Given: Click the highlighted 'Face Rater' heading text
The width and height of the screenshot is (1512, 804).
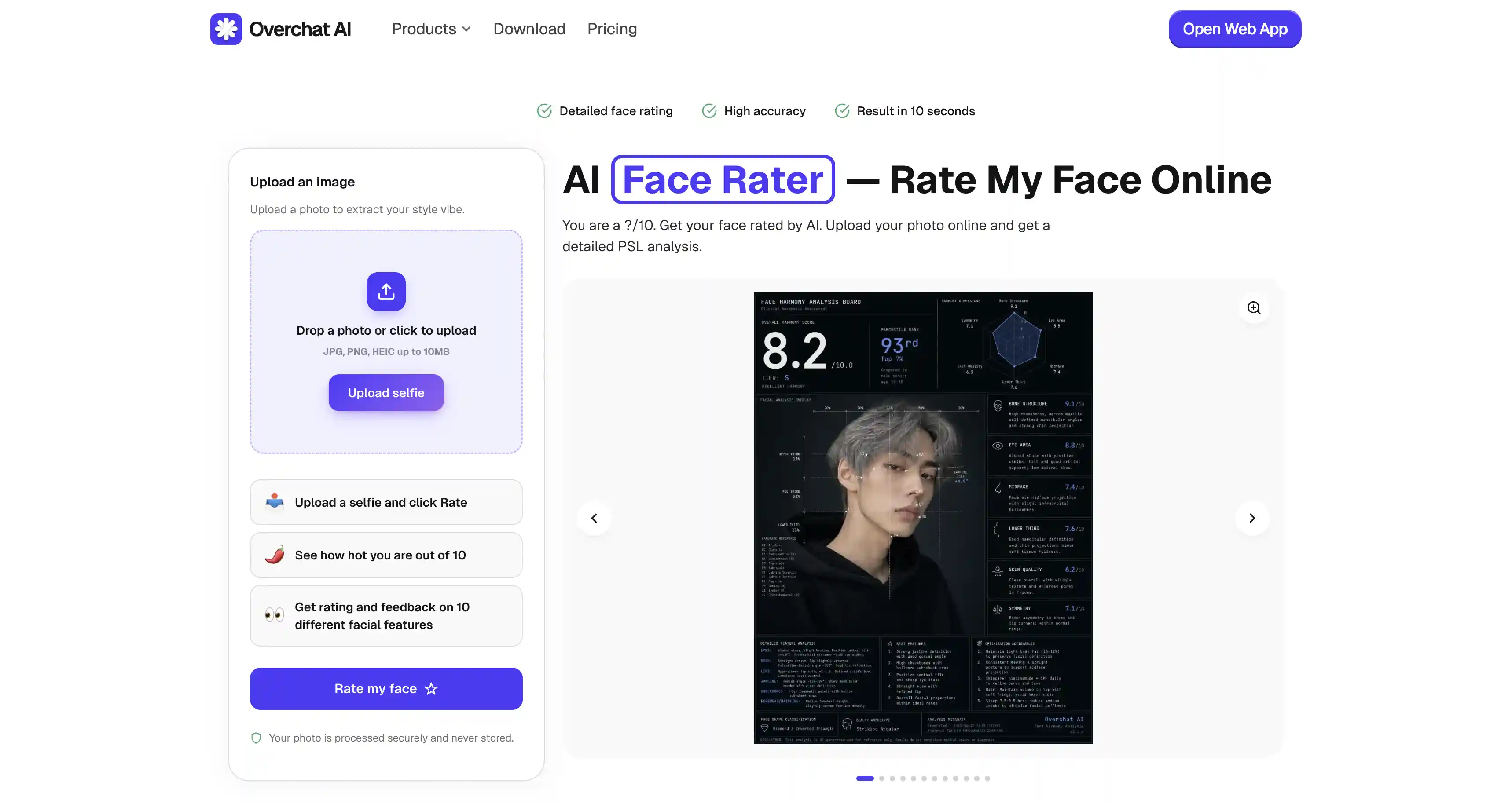Looking at the screenshot, I should click(723, 179).
